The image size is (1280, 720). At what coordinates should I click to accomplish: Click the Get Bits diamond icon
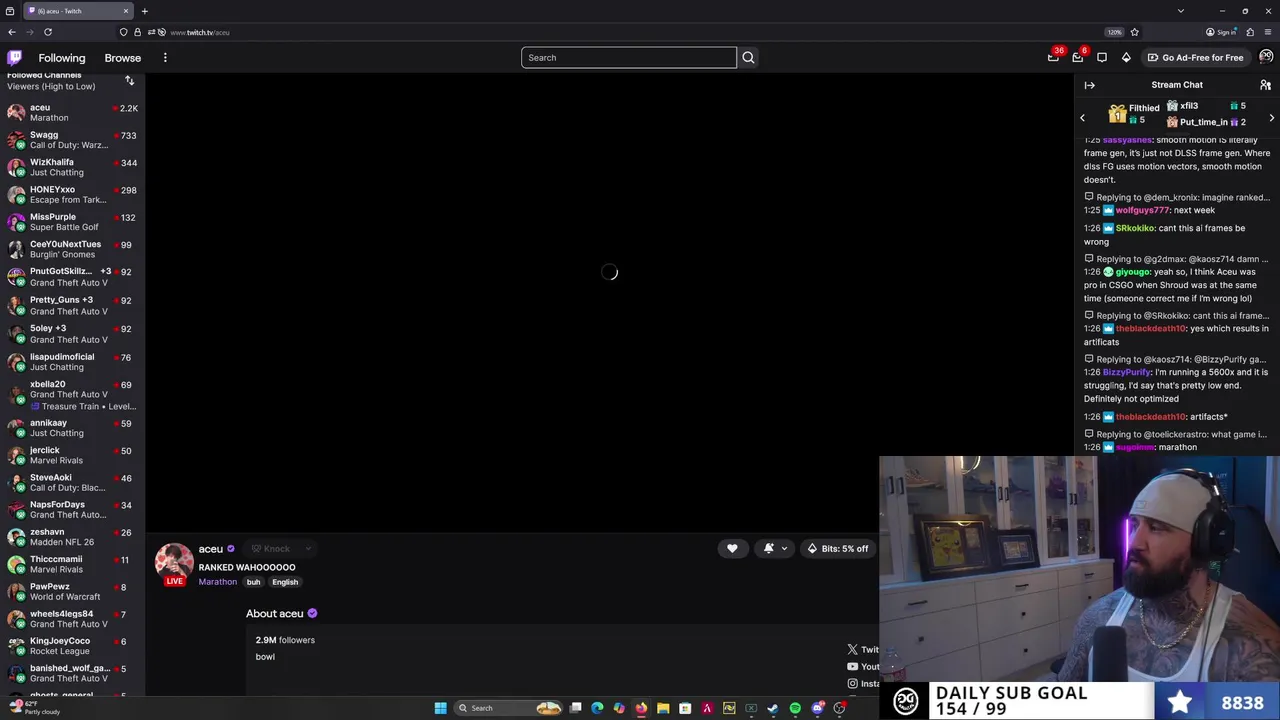[1126, 57]
